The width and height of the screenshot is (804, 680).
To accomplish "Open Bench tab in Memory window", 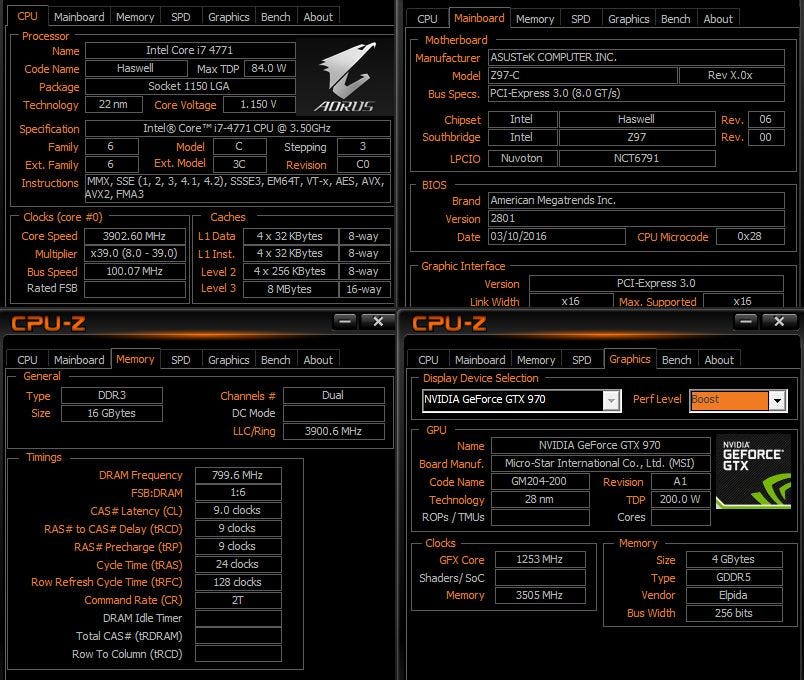I will tap(275, 360).
